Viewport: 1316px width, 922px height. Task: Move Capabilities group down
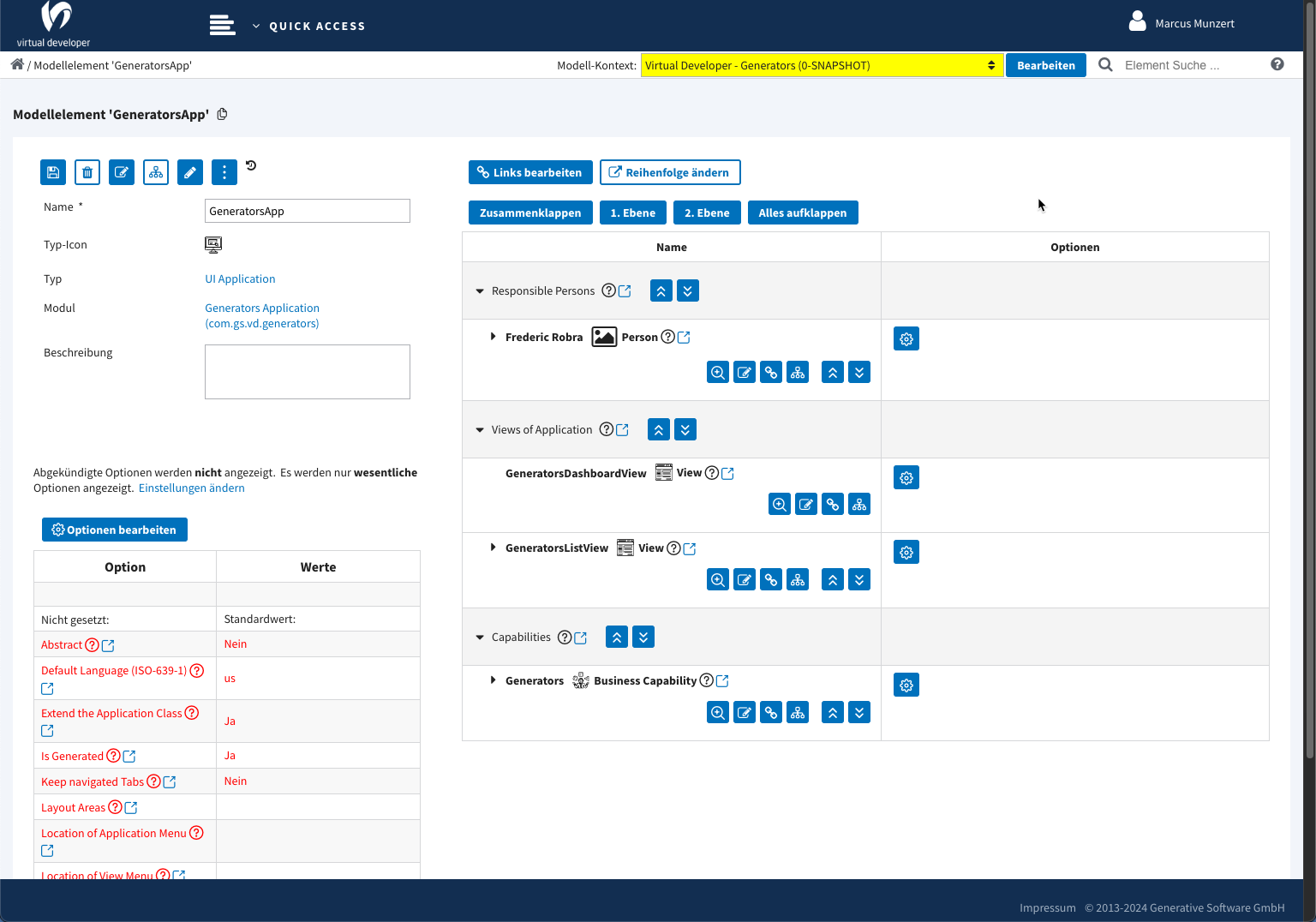[x=643, y=637]
